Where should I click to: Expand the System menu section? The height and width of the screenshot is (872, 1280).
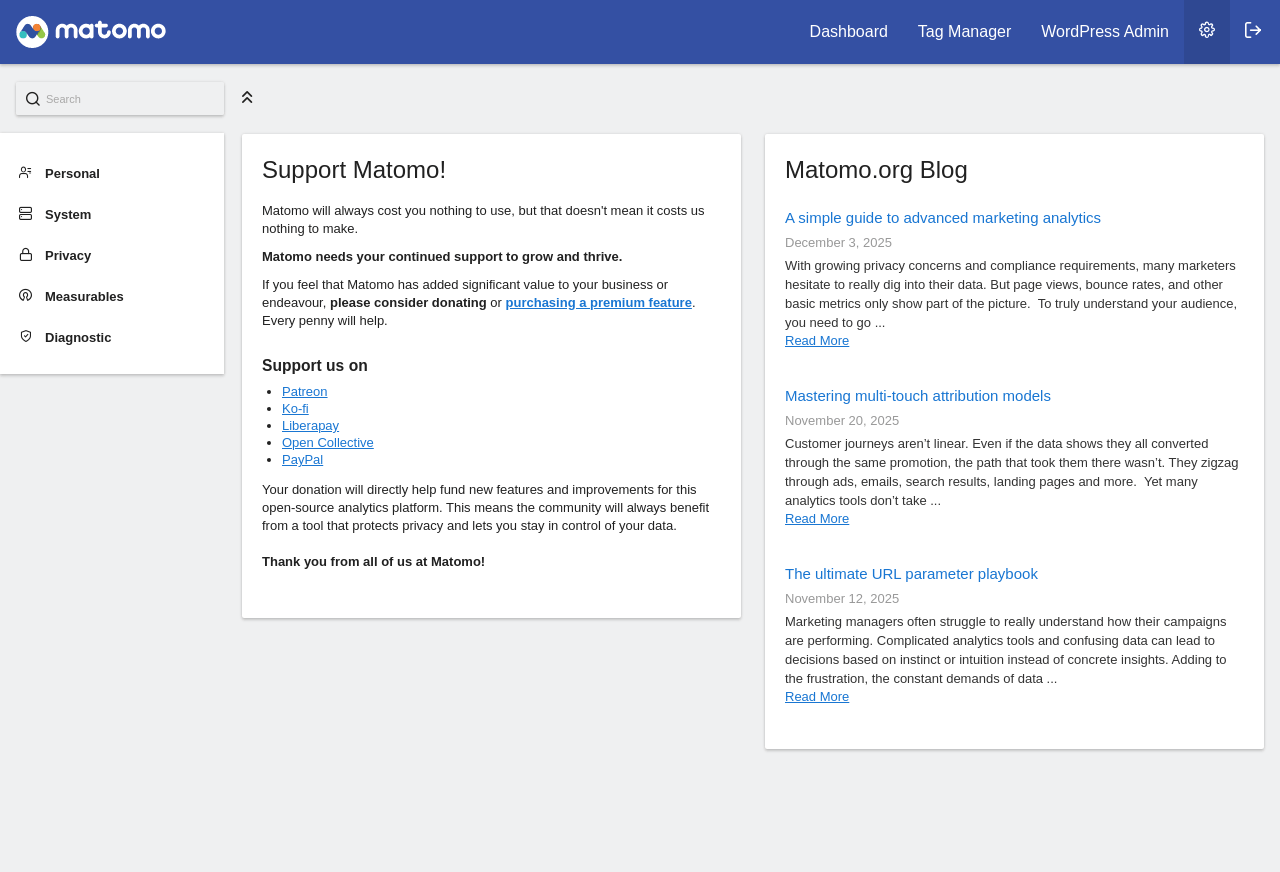pyautogui.click(x=68, y=215)
